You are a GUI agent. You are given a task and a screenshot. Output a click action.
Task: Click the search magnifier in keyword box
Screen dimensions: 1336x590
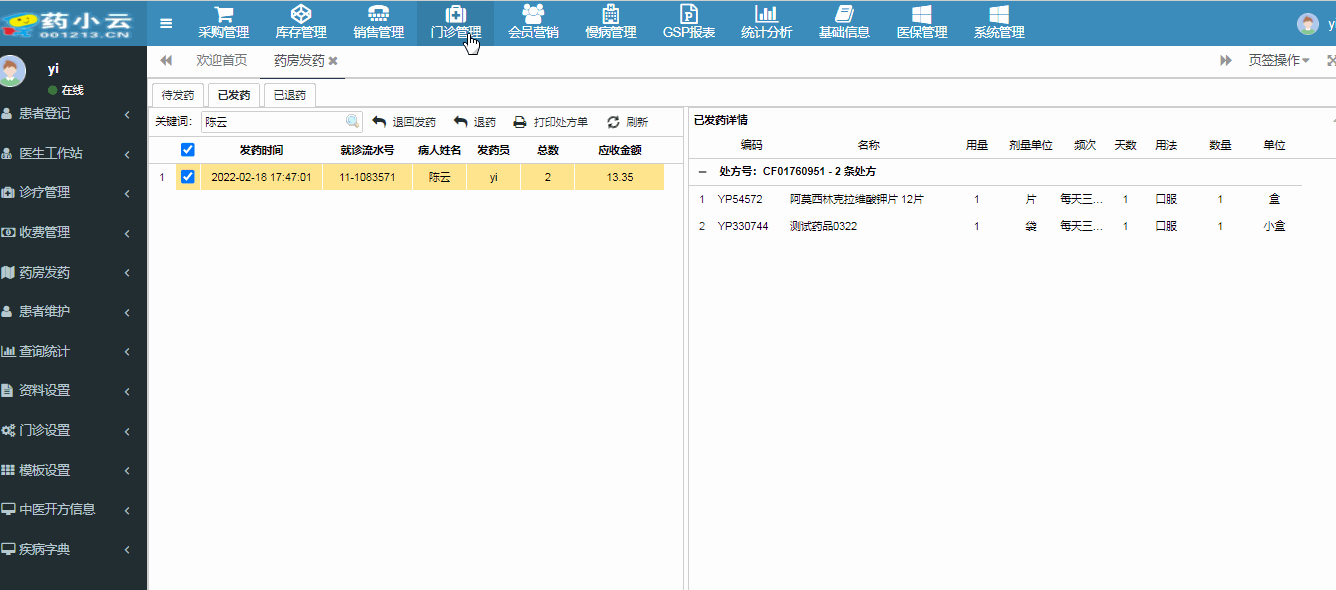(x=353, y=122)
